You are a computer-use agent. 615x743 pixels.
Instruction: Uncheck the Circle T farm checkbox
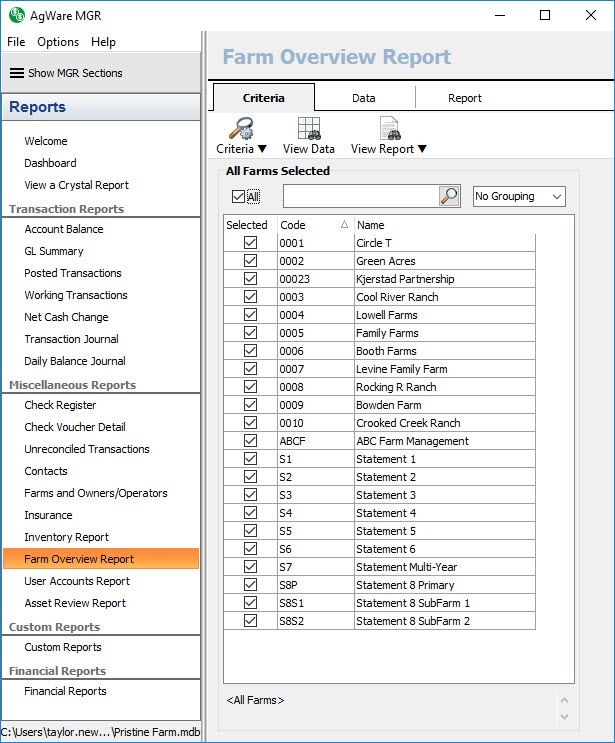[250, 243]
